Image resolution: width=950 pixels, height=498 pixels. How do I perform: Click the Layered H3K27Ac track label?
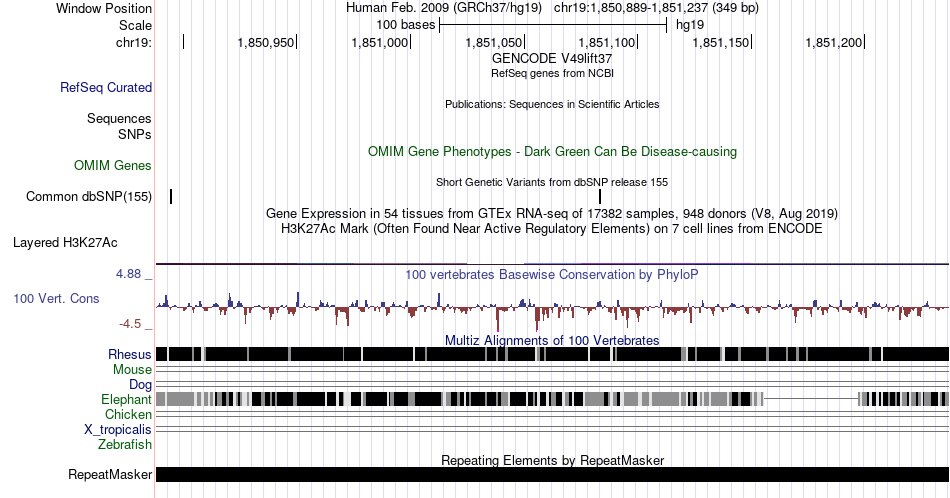click(65, 242)
